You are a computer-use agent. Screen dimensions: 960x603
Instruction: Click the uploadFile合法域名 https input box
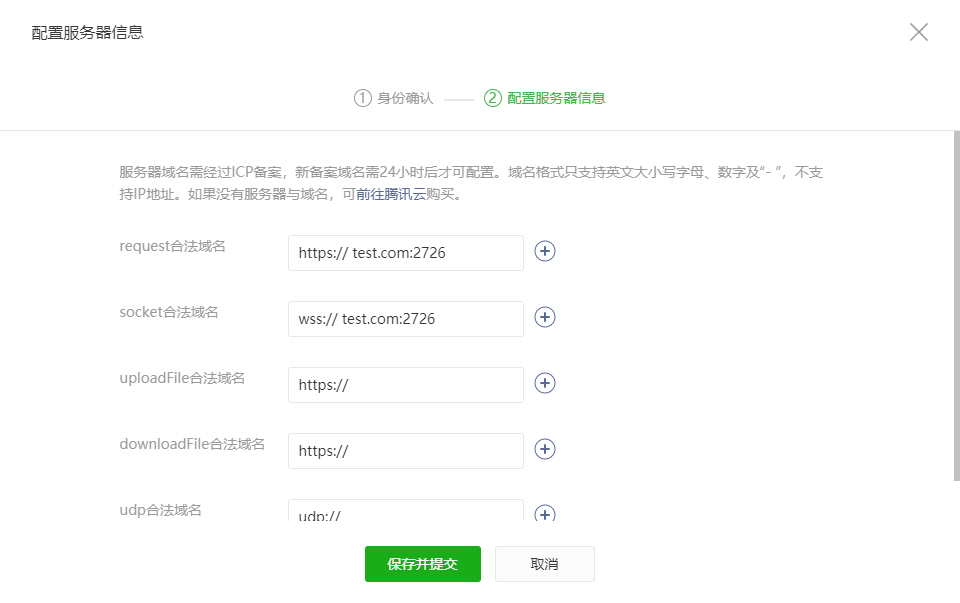point(405,385)
